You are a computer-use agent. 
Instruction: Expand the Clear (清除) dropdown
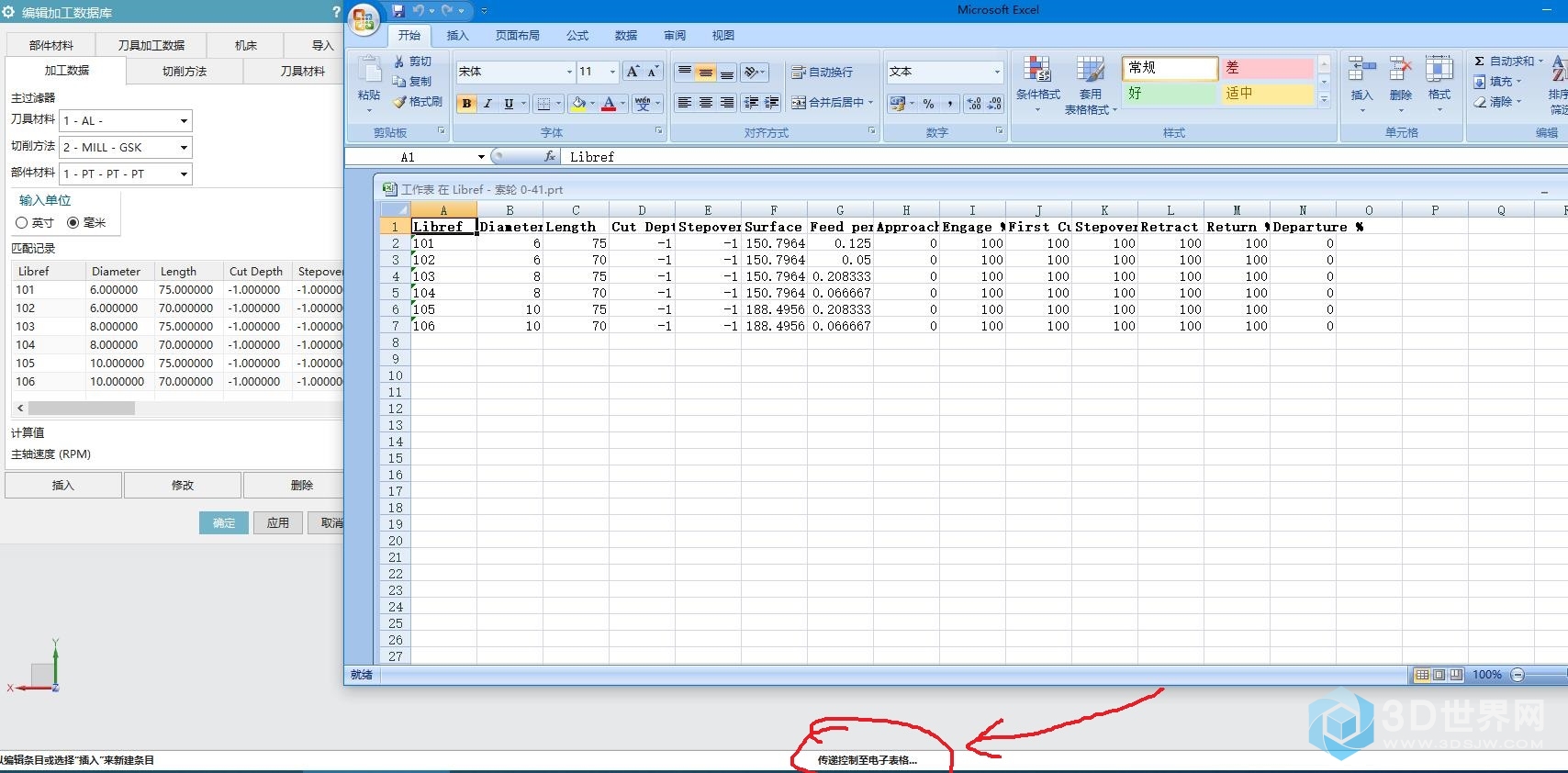click(1519, 102)
